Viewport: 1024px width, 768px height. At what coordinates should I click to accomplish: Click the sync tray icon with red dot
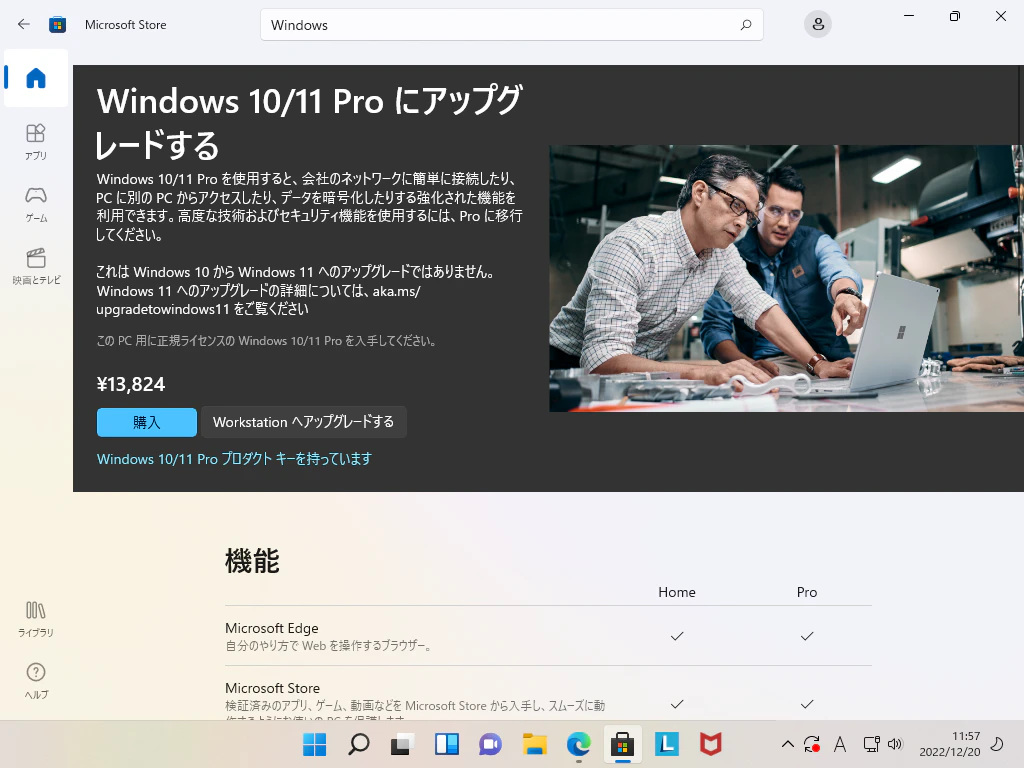tap(812, 744)
